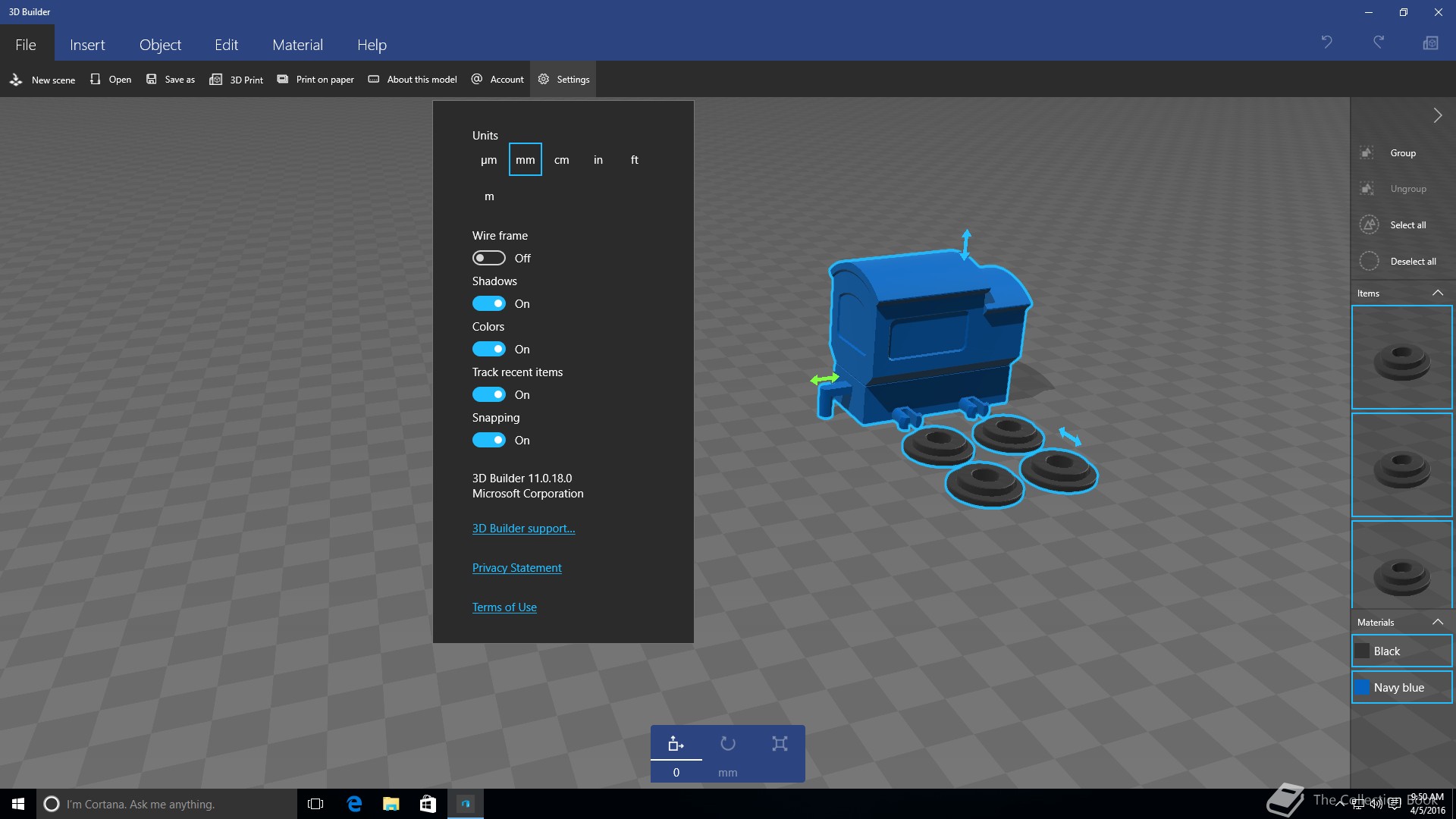Collapse the right side panel chevron
Screen dimensions: 1456x819
1437,115
